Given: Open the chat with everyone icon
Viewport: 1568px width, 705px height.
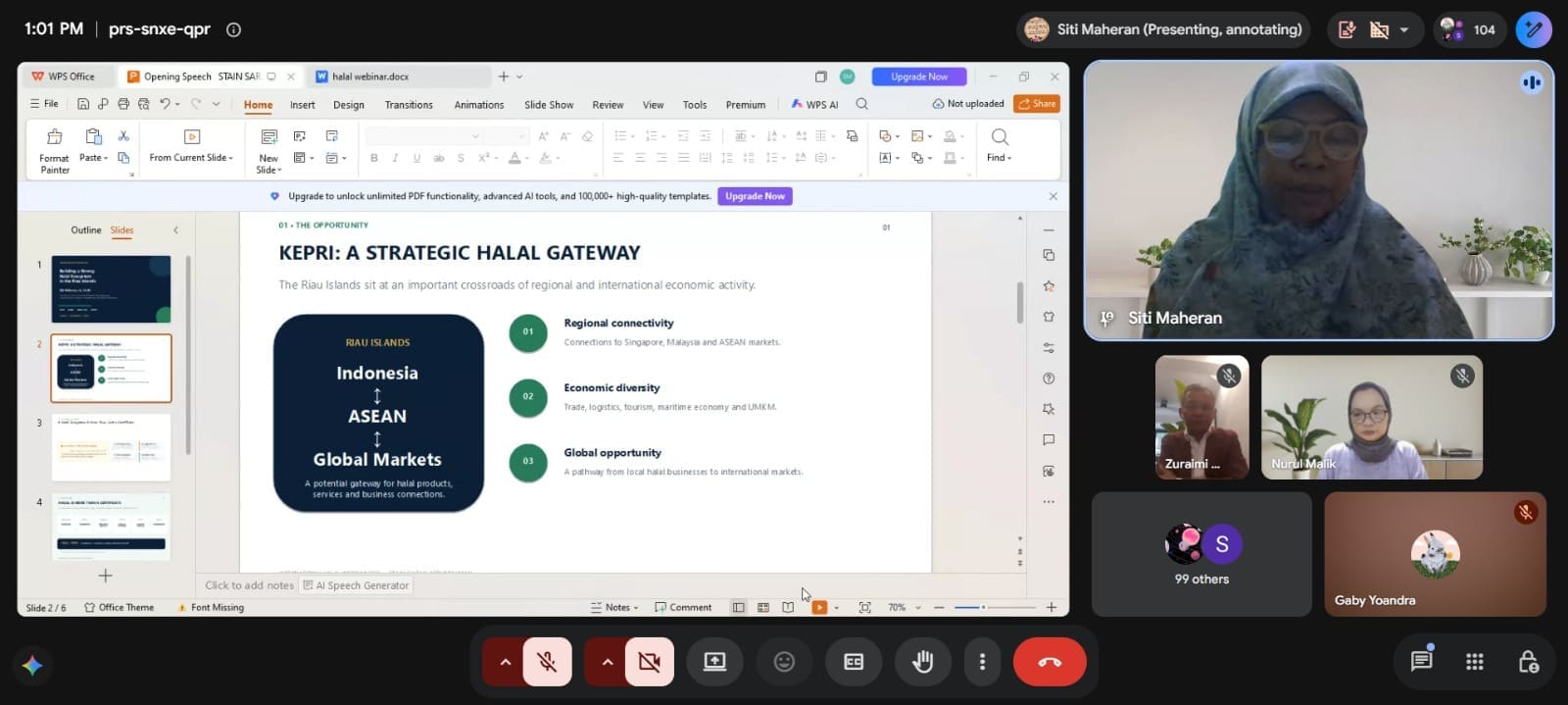Looking at the screenshot, I should pyautogui.click(x=1421, y=661).
